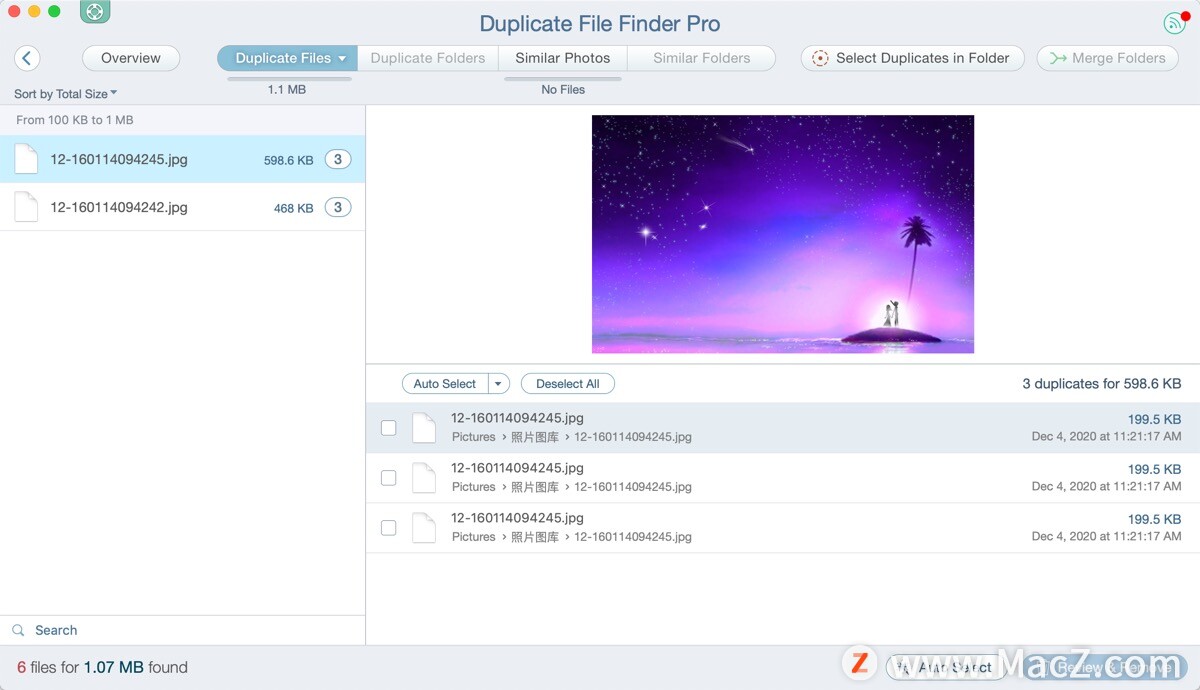The height and width of the screenshot is (690, 1200).
Task: Click the Duplicate File Finder Pro title
Action: click(x=600, y=24)
